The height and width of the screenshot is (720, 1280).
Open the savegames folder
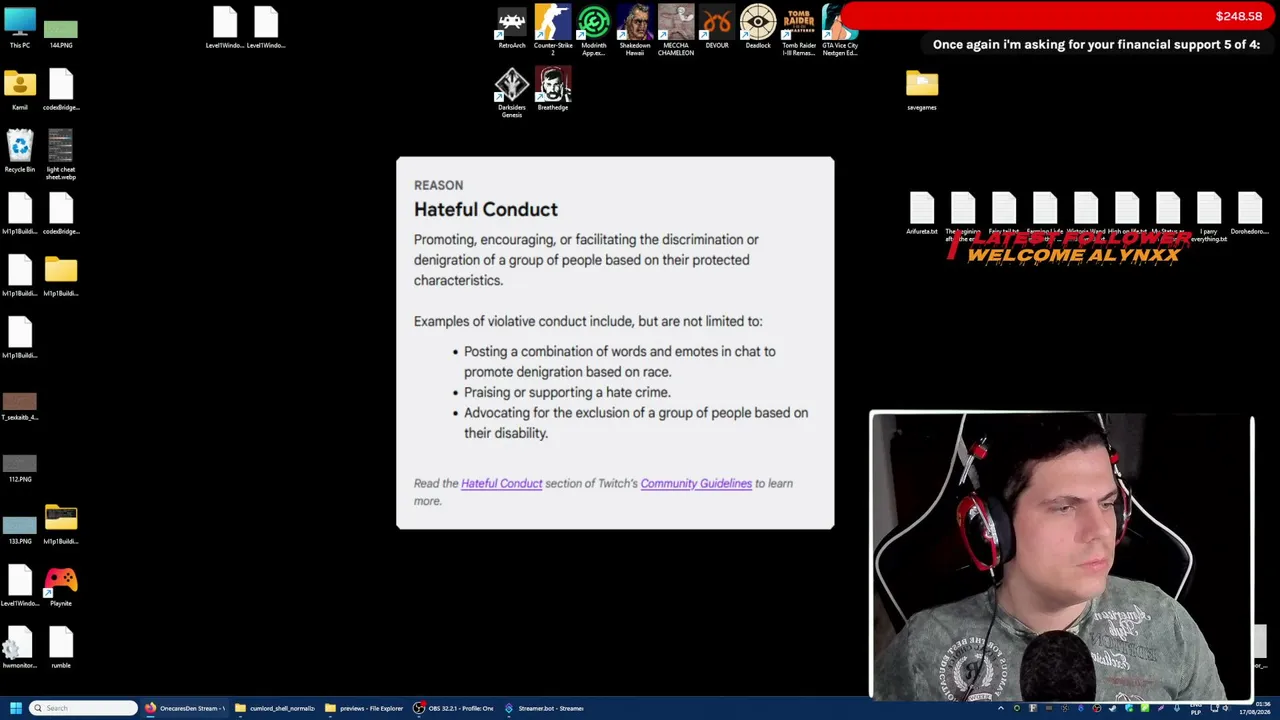tap(922, 89)
